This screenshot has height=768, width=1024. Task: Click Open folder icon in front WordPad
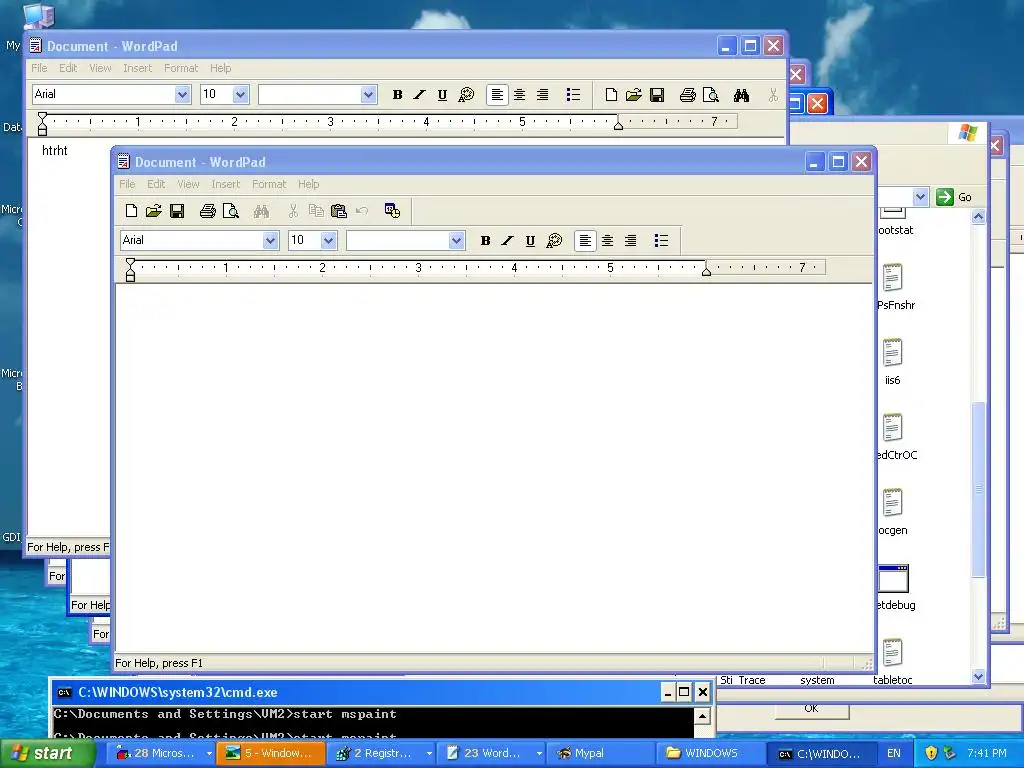click(x=153, y=211)
